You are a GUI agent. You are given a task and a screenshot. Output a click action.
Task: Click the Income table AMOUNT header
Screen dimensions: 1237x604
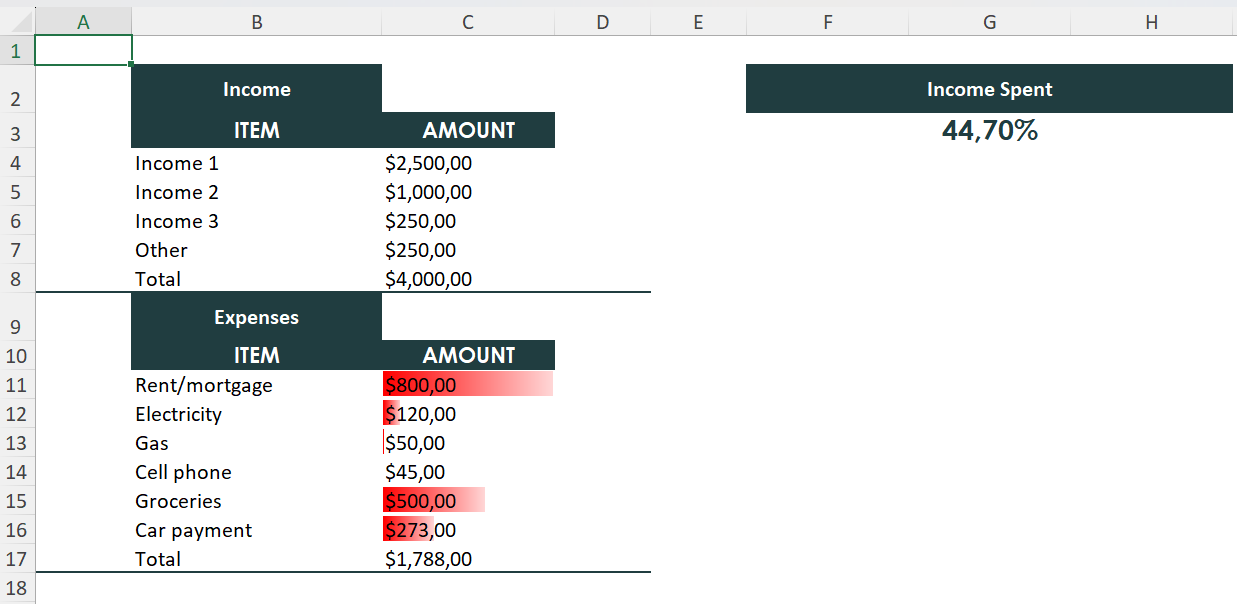point(468,130)
